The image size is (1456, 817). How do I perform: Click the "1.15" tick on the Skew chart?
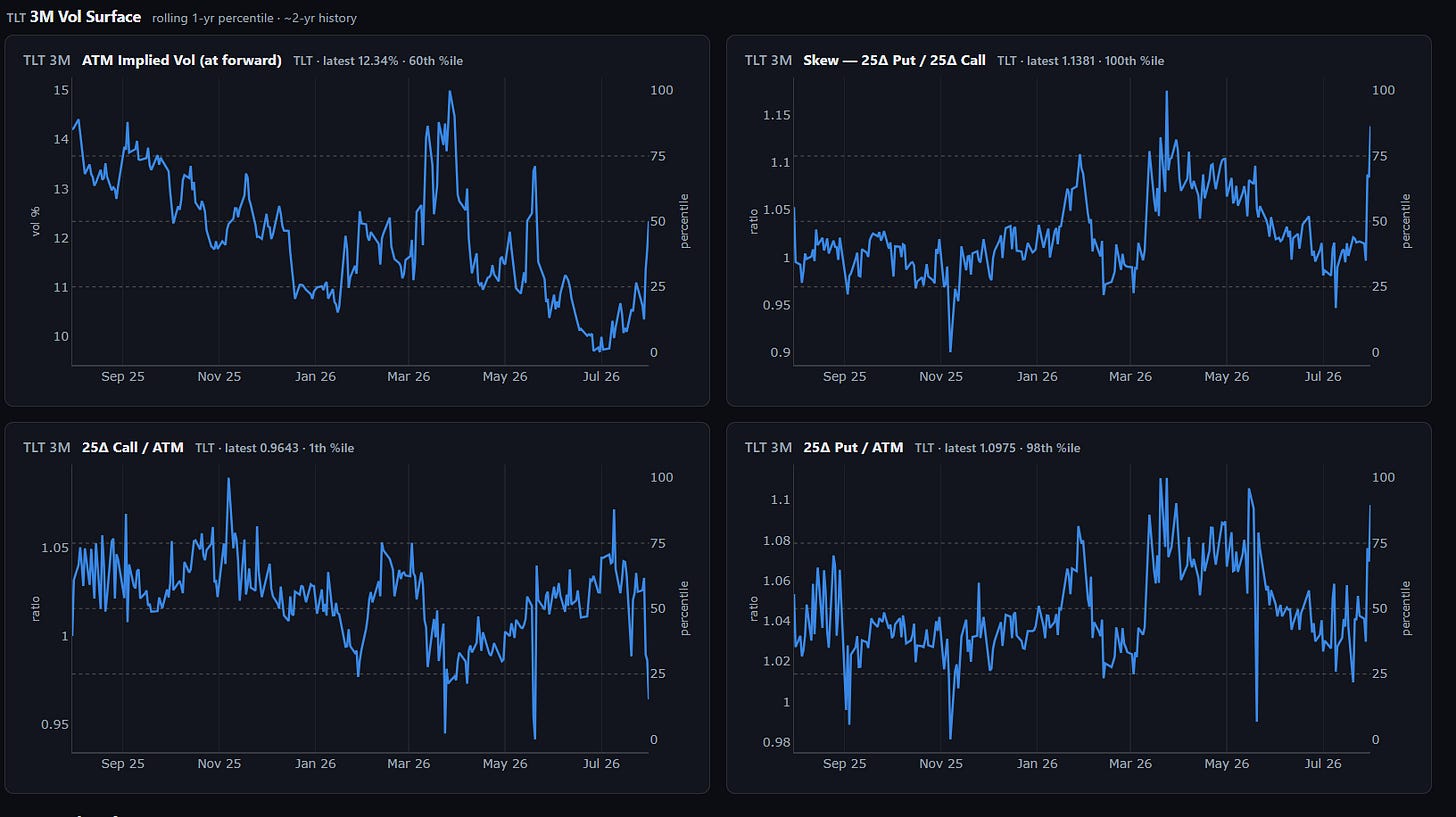pos(776,115)
